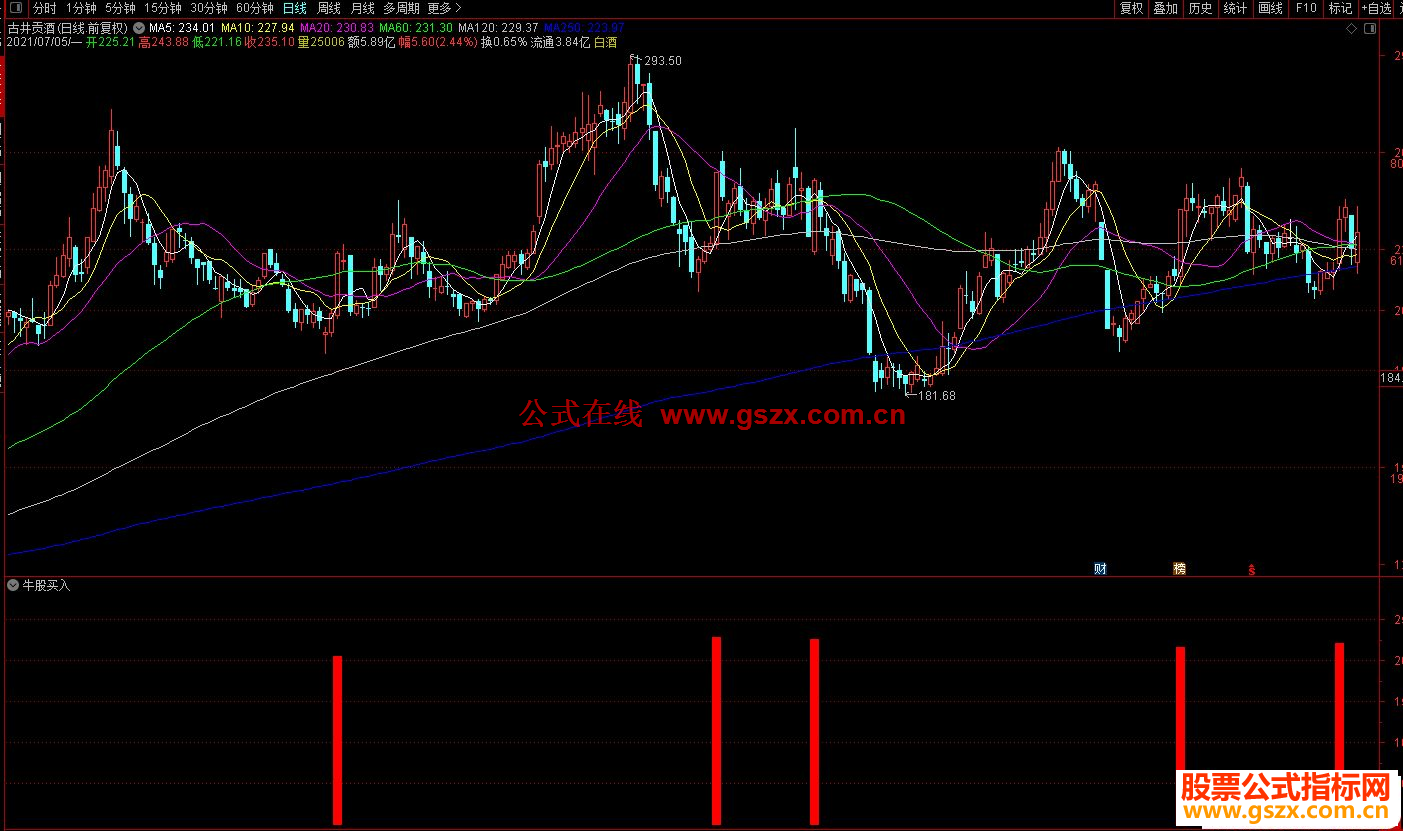Viewport: 1403px width, 831px height.
Task: Switch to 5分钟 period
Action: [x=120, y=8]
